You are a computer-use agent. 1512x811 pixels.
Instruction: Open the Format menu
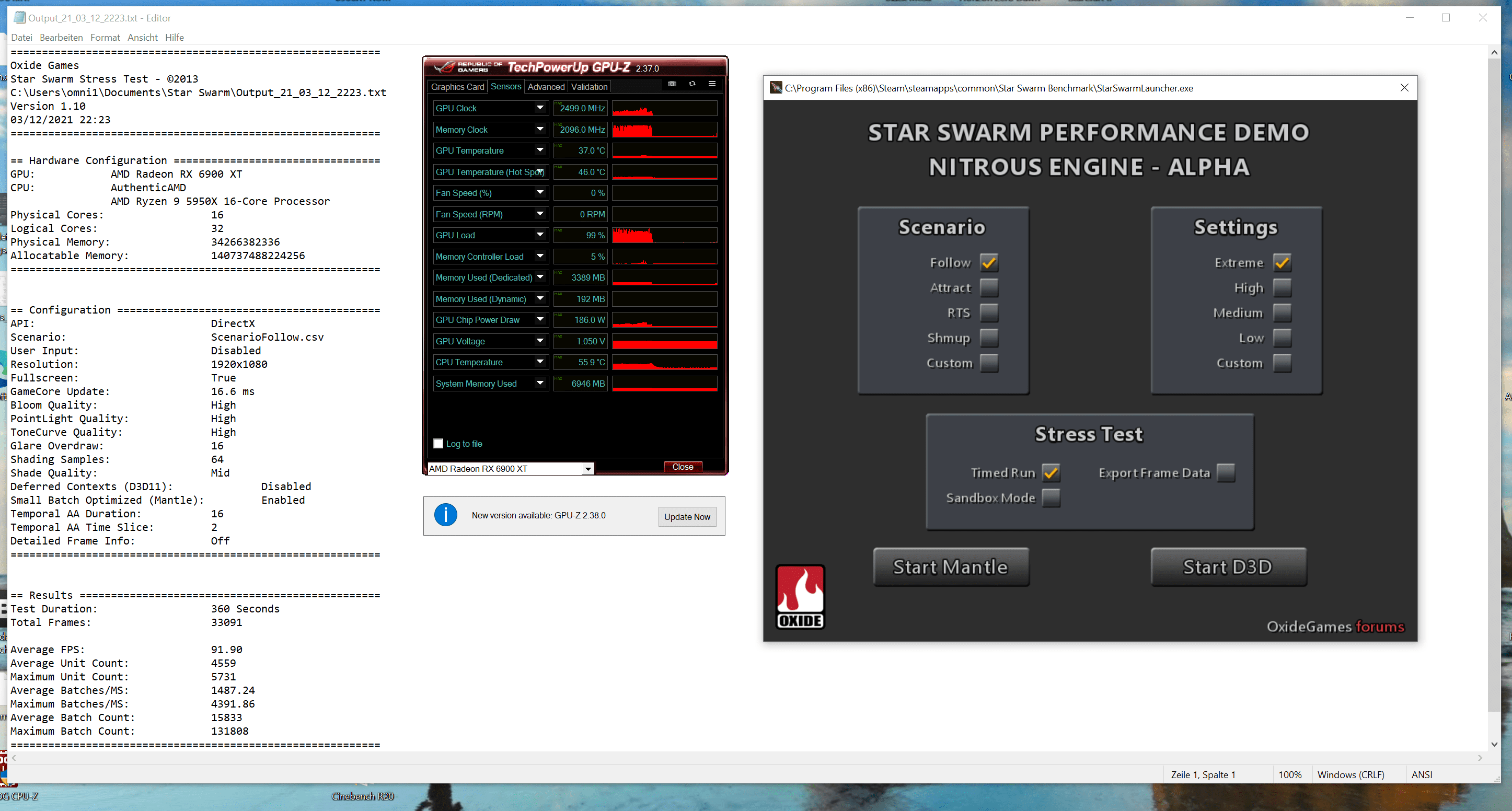click(x=105, y=38)
